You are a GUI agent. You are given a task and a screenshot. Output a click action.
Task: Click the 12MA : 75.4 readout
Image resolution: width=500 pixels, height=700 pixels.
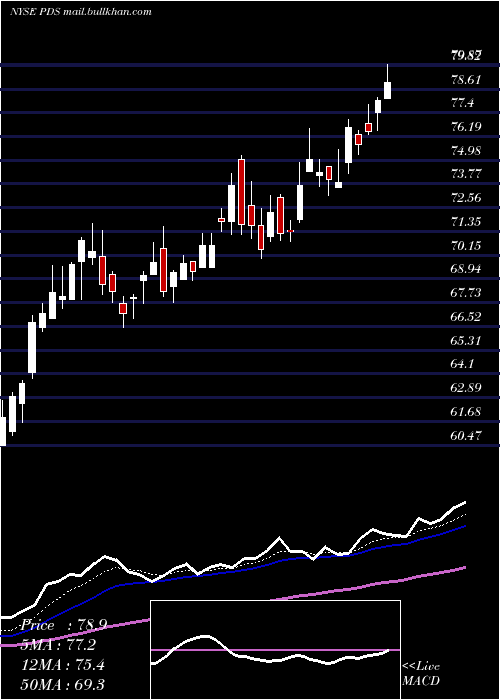click(x=62, y=665)
